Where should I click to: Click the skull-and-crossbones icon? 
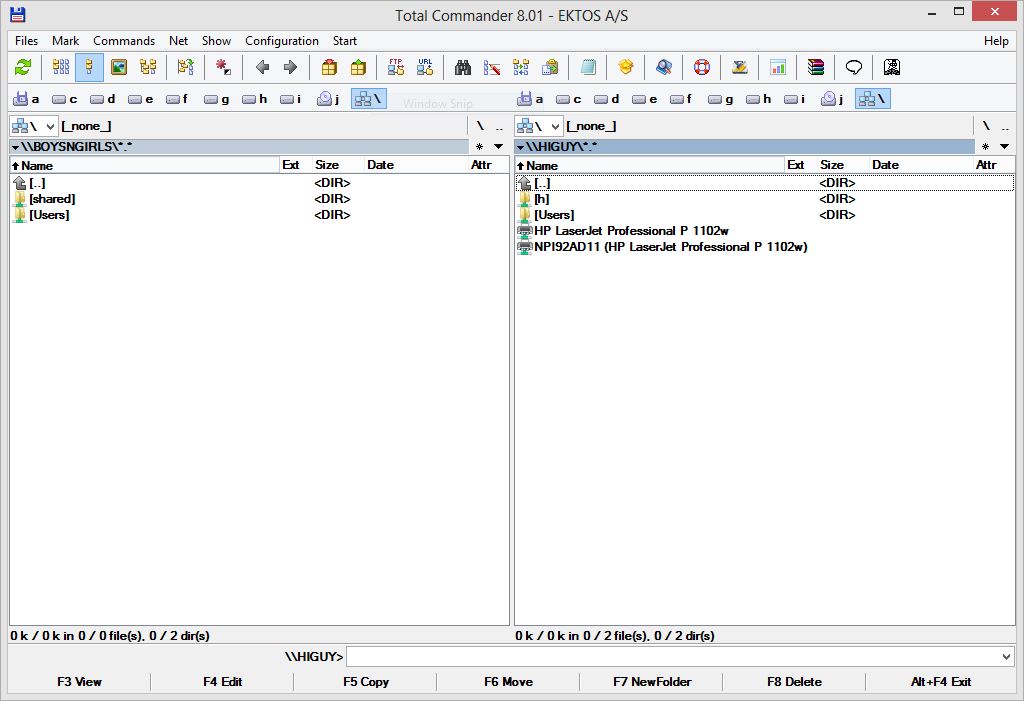tap(892, 67)
